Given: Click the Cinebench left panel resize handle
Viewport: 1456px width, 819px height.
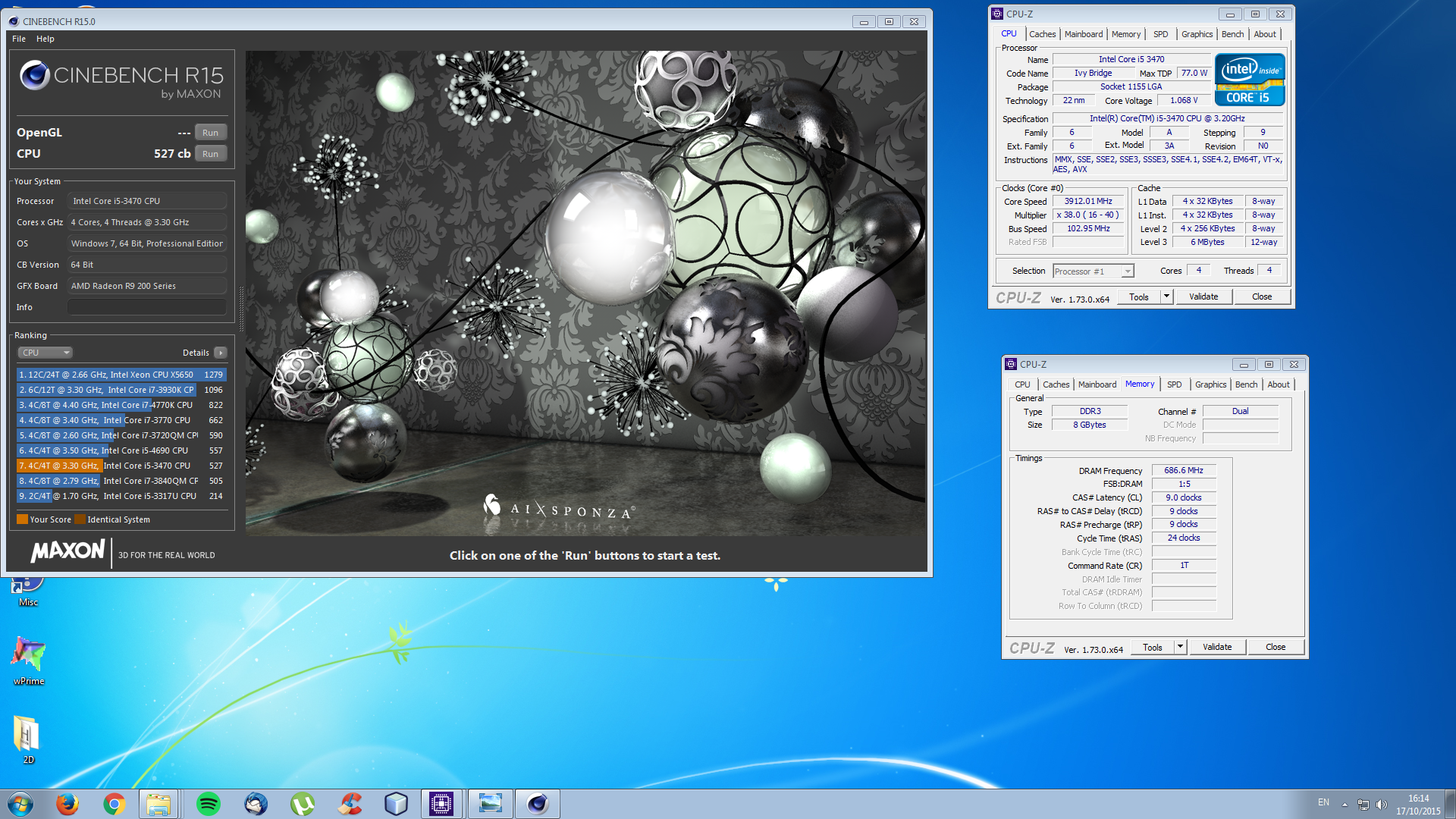Looking at the screenshot, I should (241, 309).
